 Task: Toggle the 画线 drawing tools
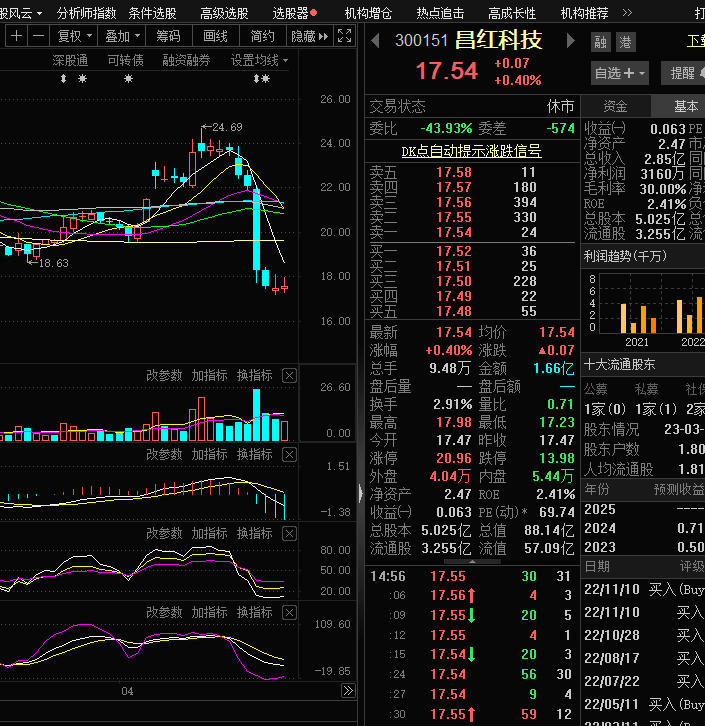[215, 36]
